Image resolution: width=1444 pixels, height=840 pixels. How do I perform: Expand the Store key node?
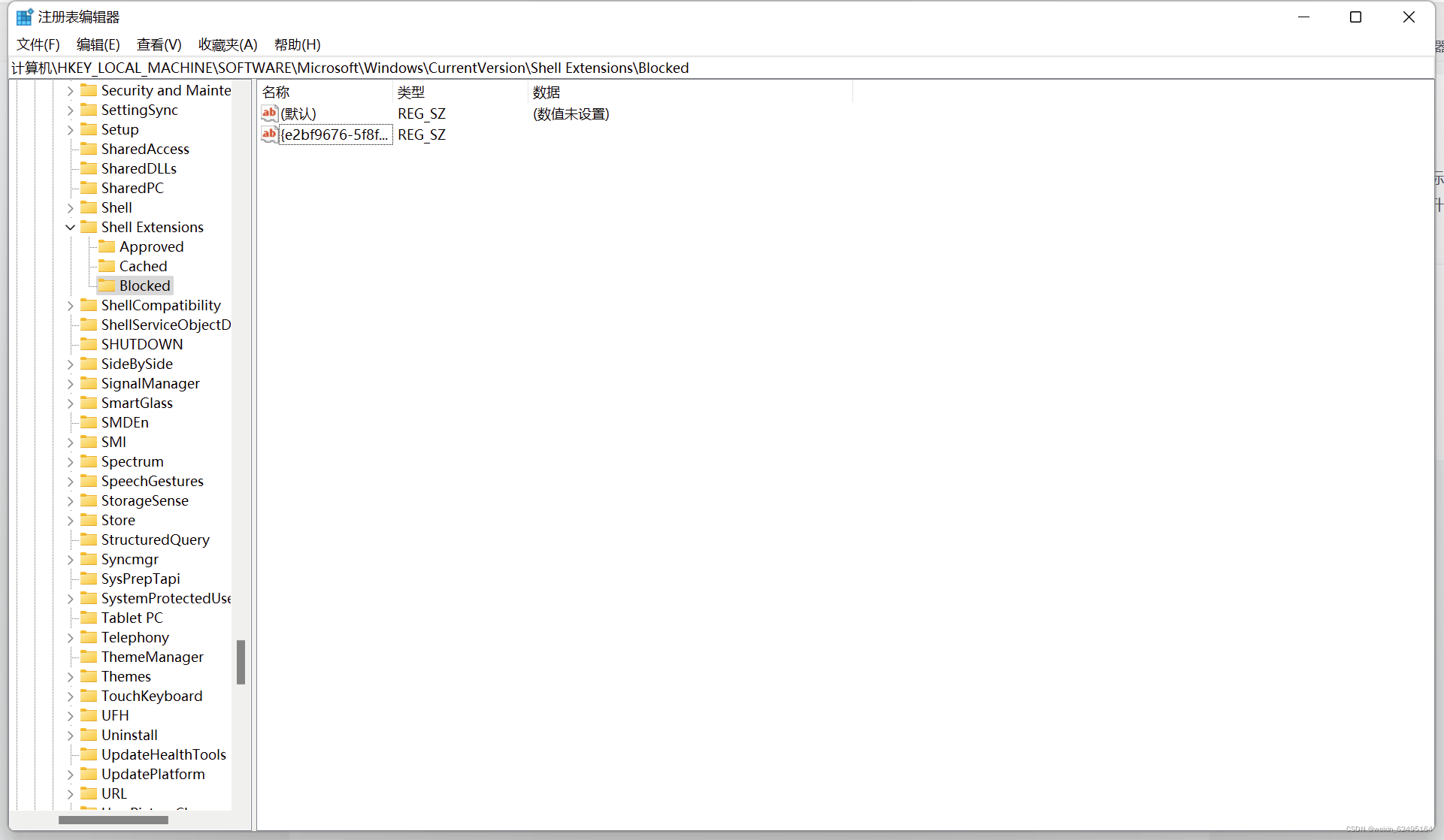pyautogui.click(x=70, y=520)
